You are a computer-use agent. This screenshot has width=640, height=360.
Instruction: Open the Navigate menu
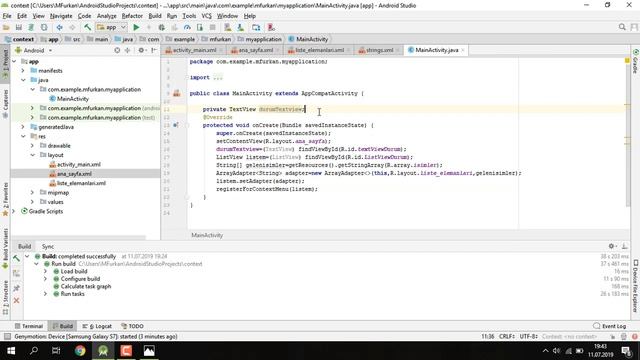pos(61,16)
